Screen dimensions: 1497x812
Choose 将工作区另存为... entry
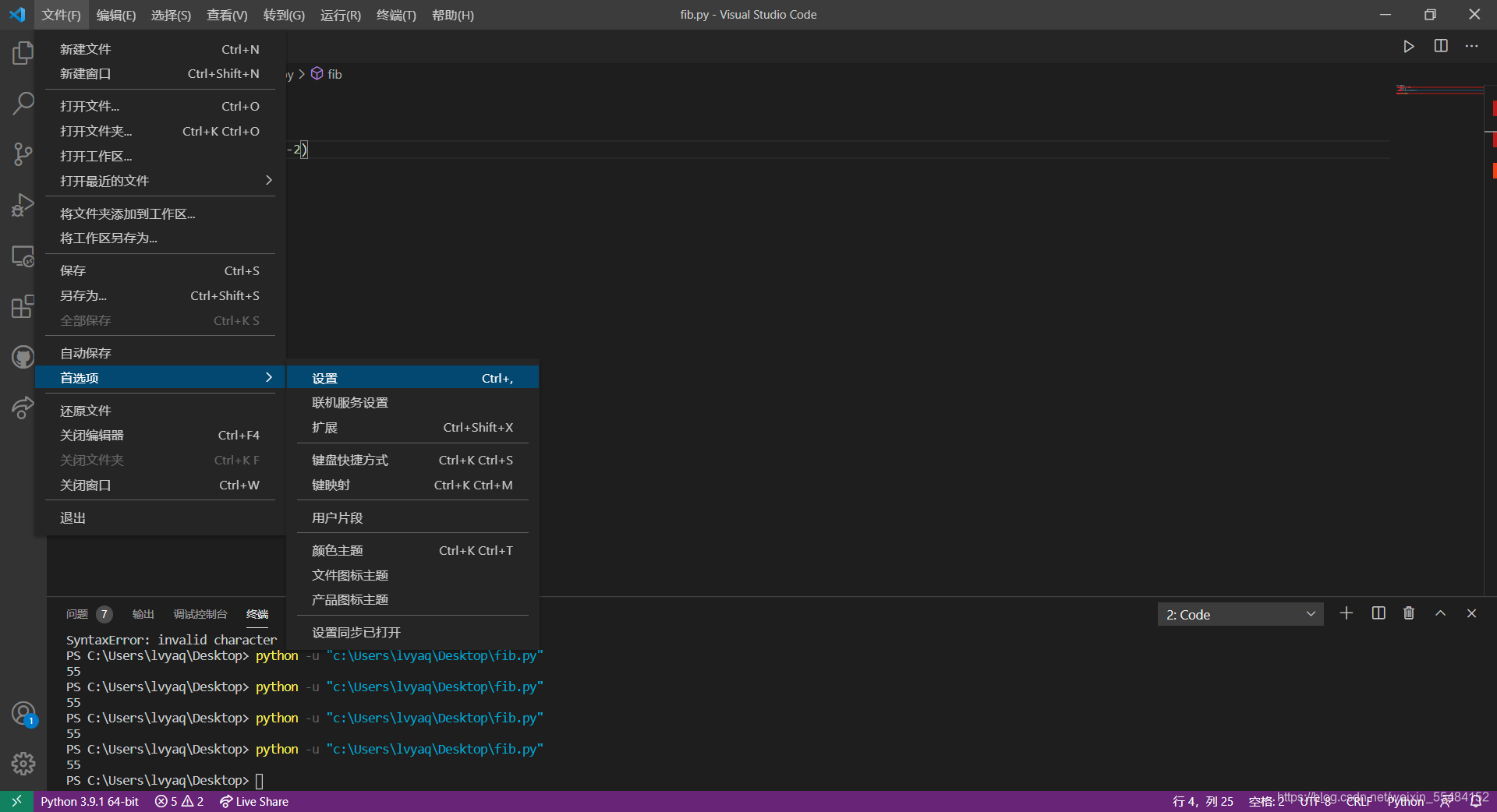point(160,238)
